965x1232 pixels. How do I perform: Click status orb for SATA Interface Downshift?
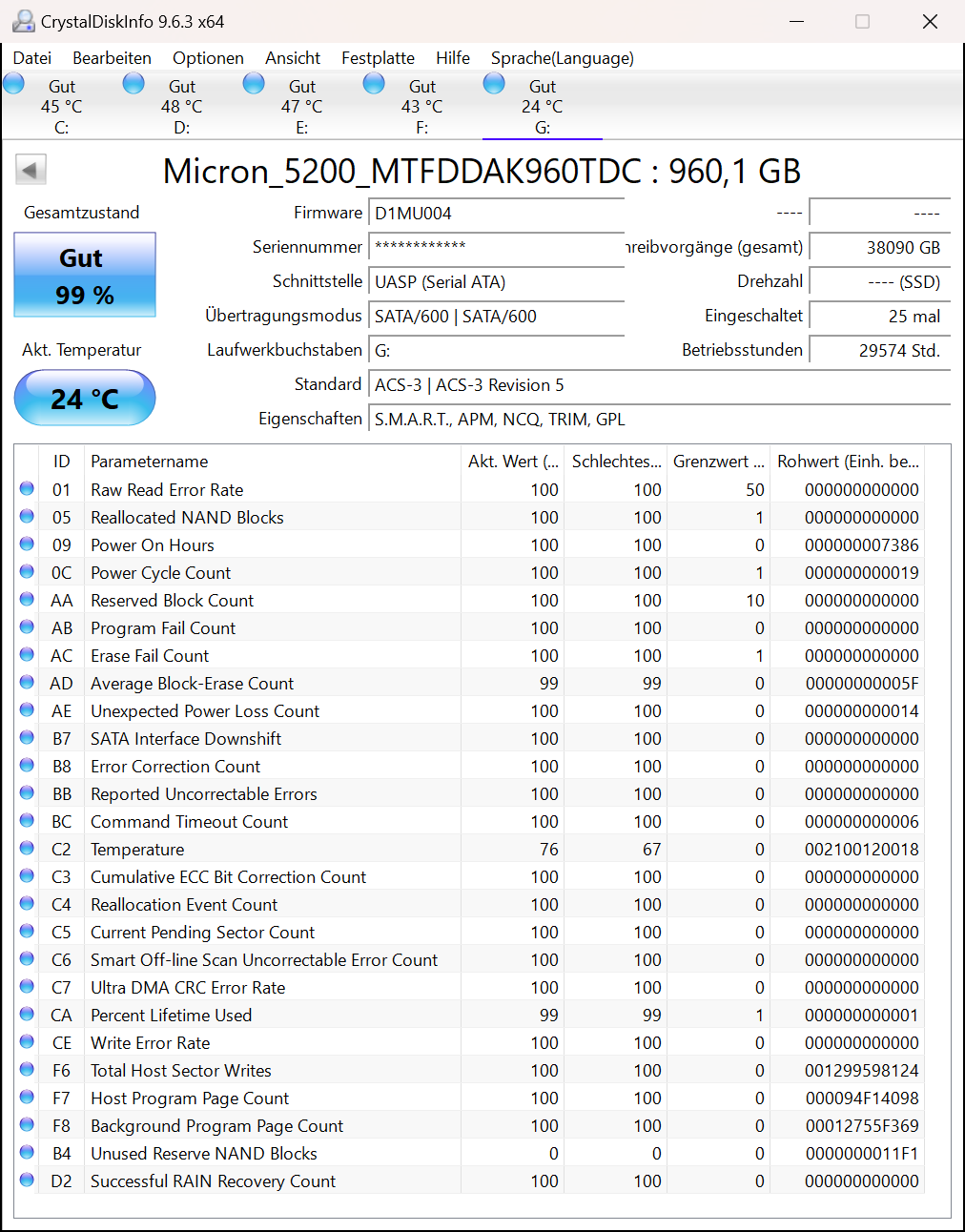(27, 738)
